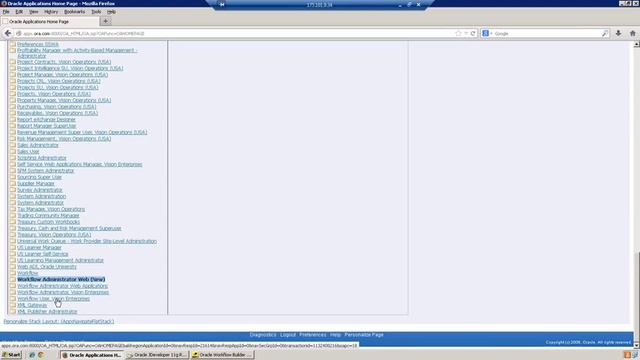Click folder icon beside XML Gateway

13,305
